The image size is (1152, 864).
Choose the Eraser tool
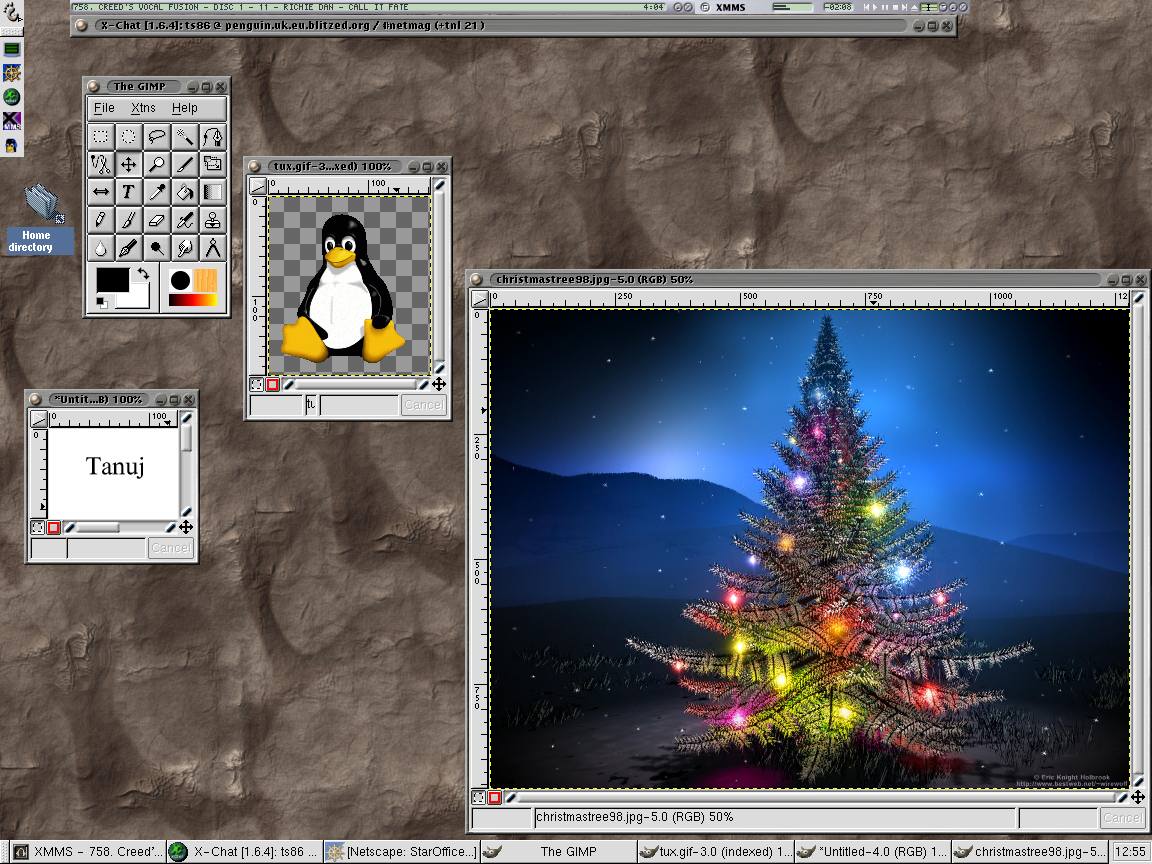coord(157,220)
